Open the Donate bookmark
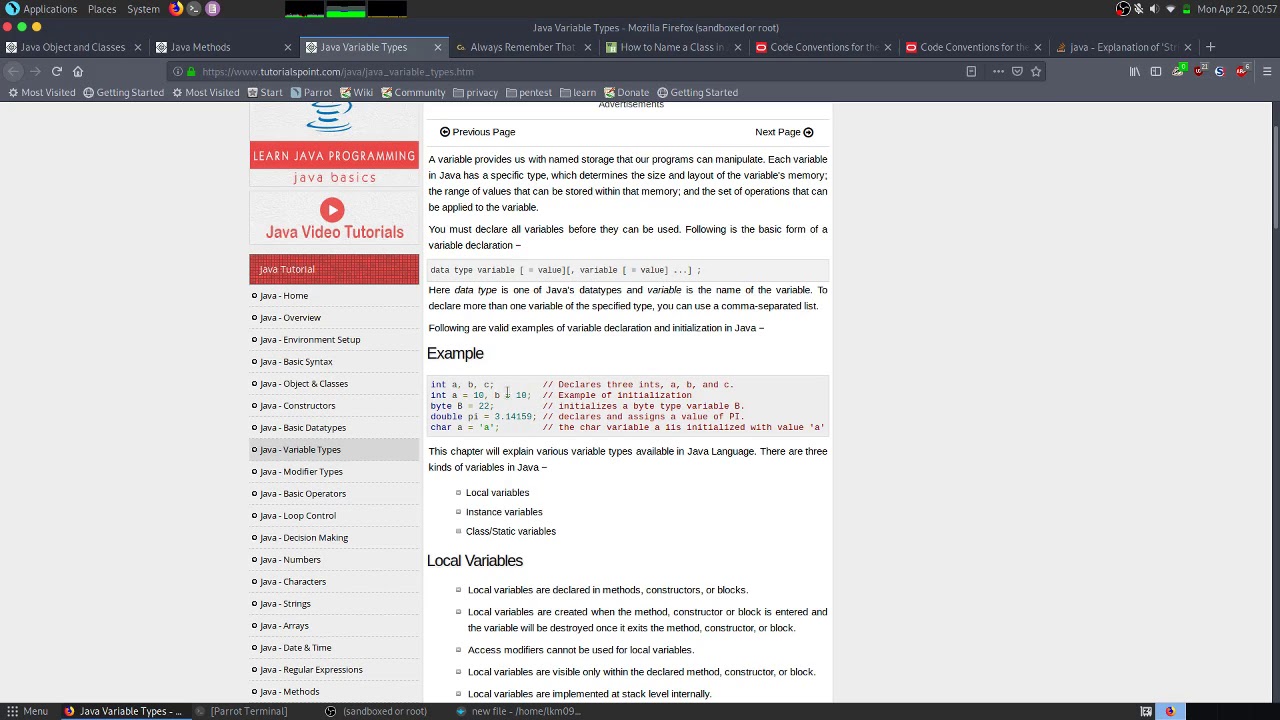The image size is (1280, 720). (x=626, y=92)
